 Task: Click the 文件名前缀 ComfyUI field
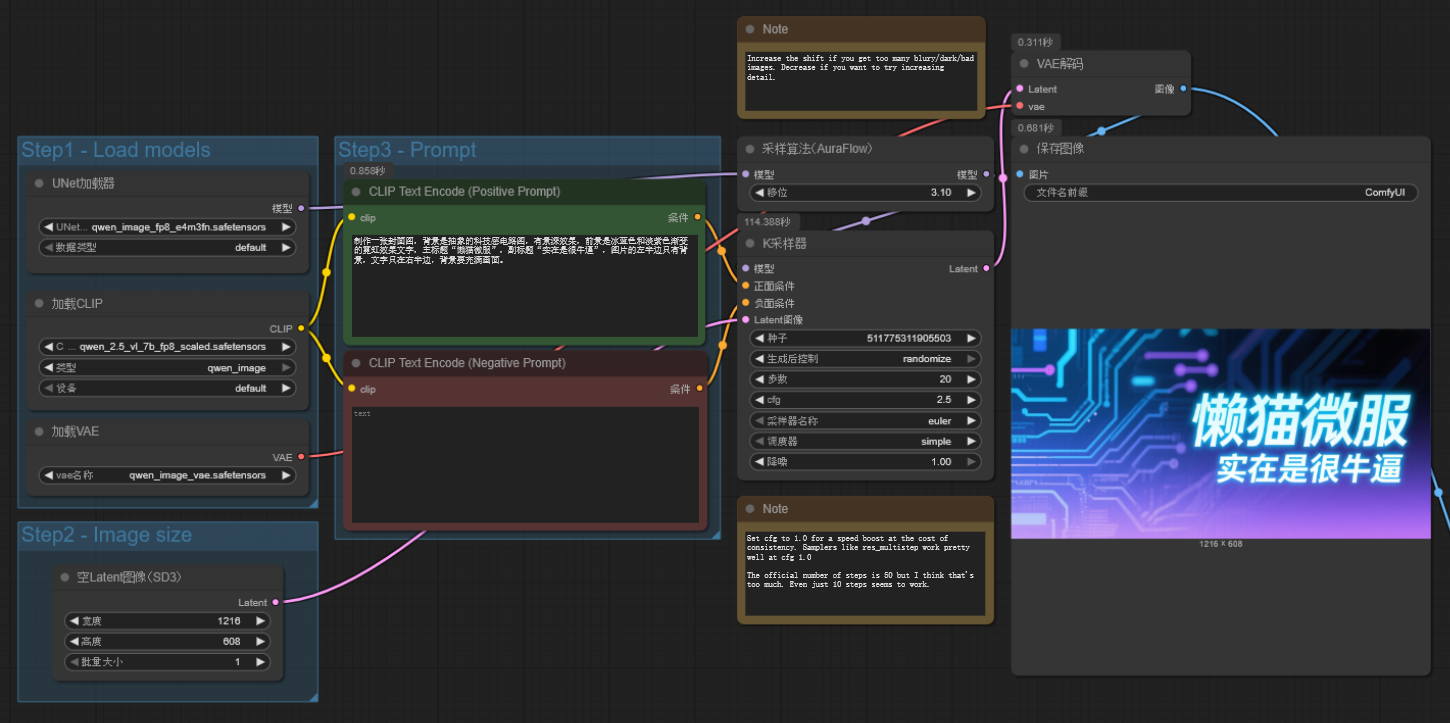click(x=1221, y=193)
